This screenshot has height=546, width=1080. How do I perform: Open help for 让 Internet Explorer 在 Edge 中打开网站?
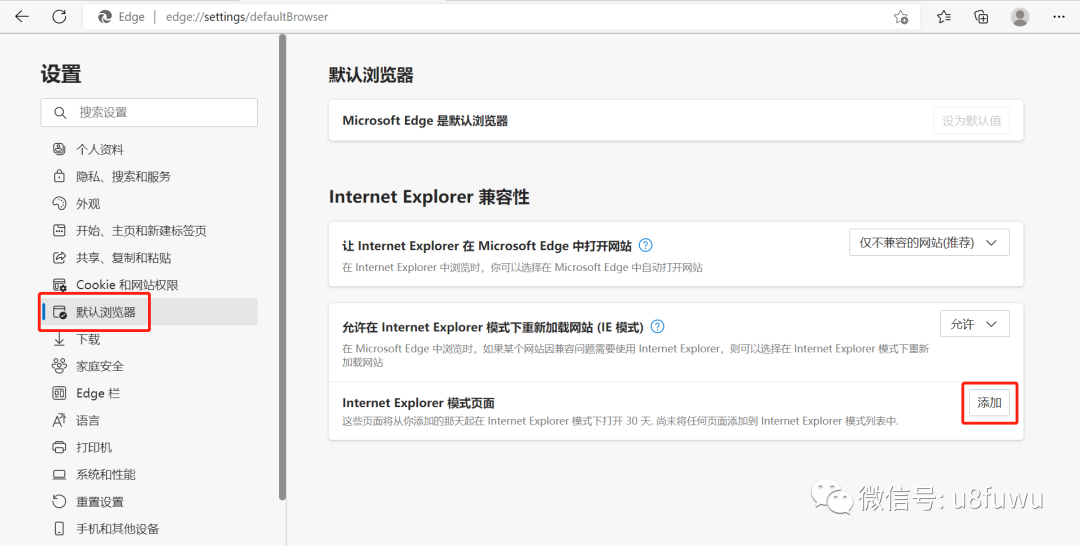[x=645, y=245]
